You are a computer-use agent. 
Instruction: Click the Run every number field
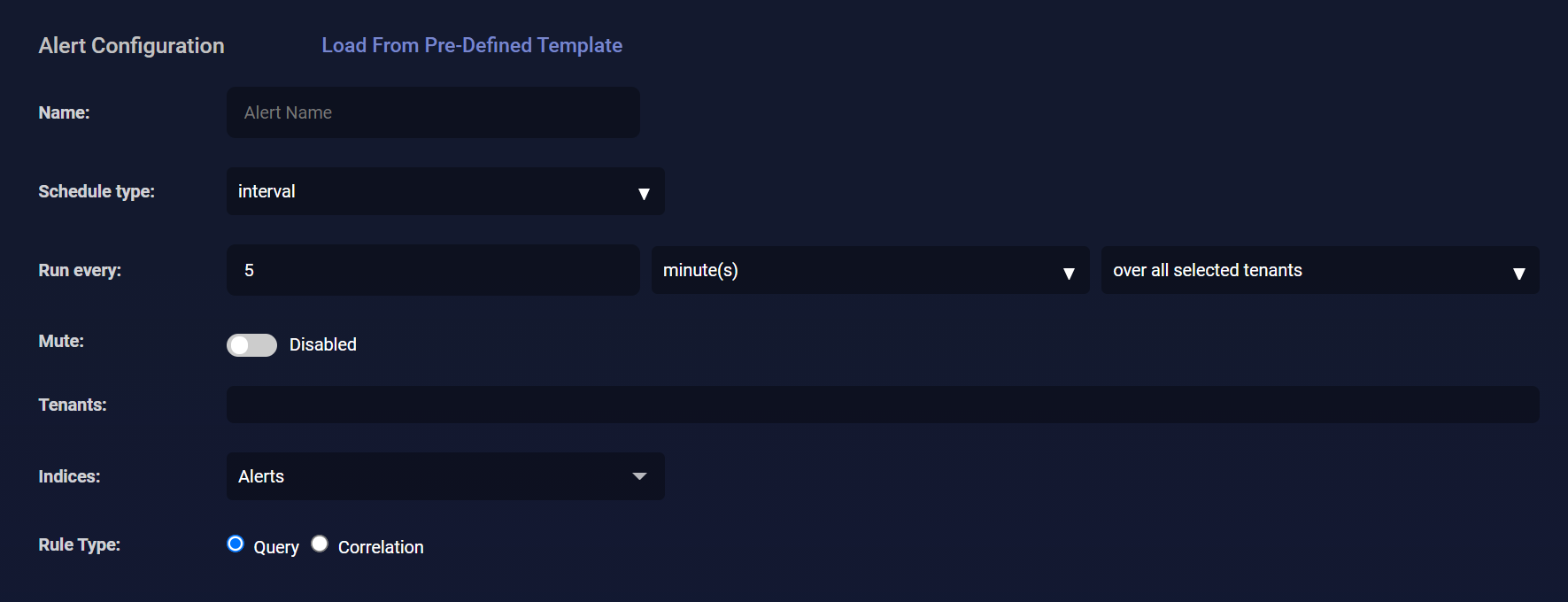tap(433, 270)
